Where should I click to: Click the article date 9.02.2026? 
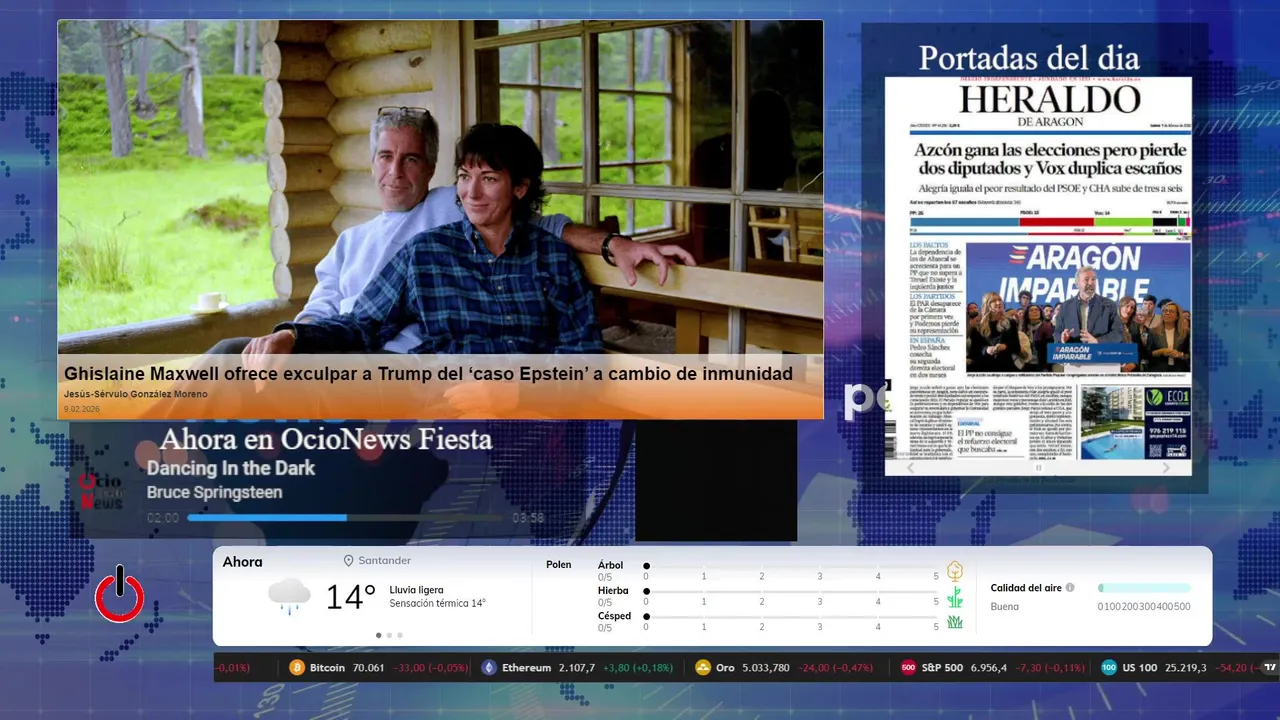[x=82, y=409]
